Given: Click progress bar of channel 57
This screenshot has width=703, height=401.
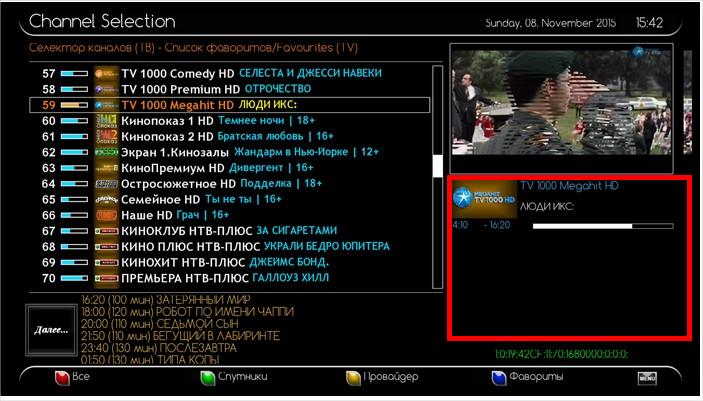Looking at the screenshot, I should pos(74,74).
